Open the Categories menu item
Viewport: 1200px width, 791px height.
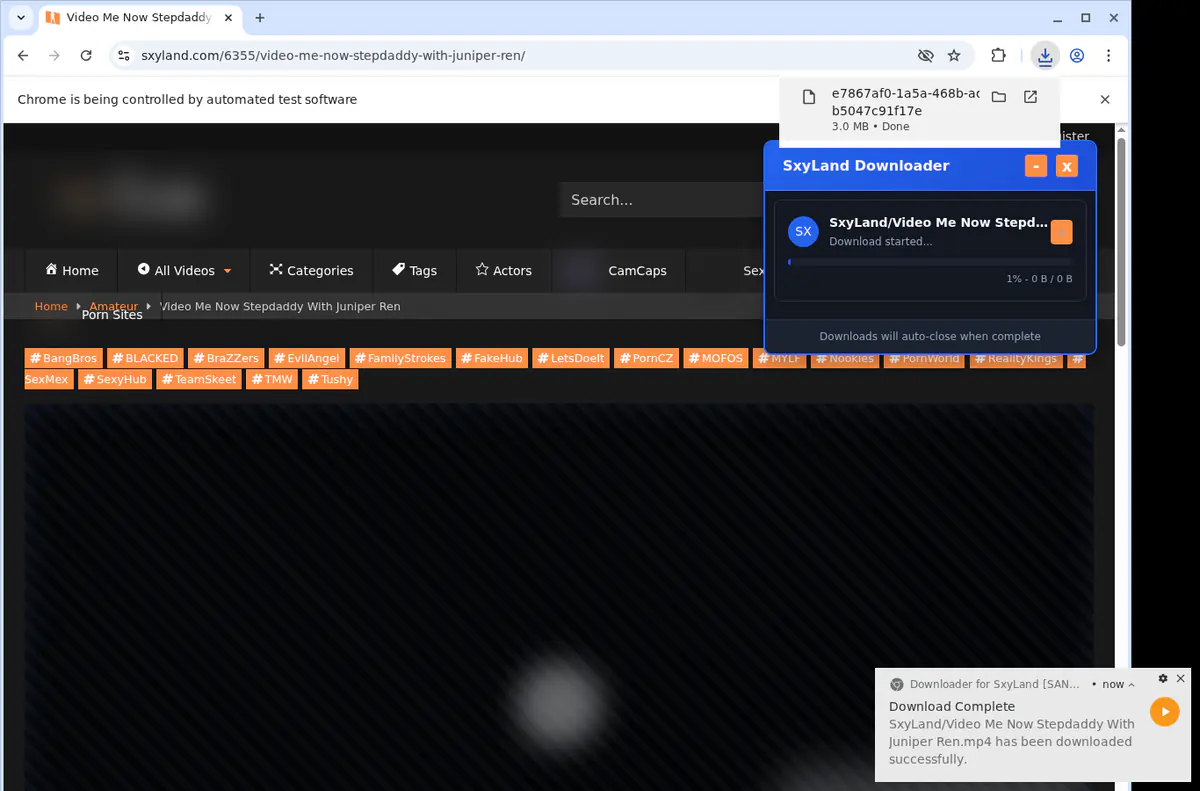click(311, 270)
